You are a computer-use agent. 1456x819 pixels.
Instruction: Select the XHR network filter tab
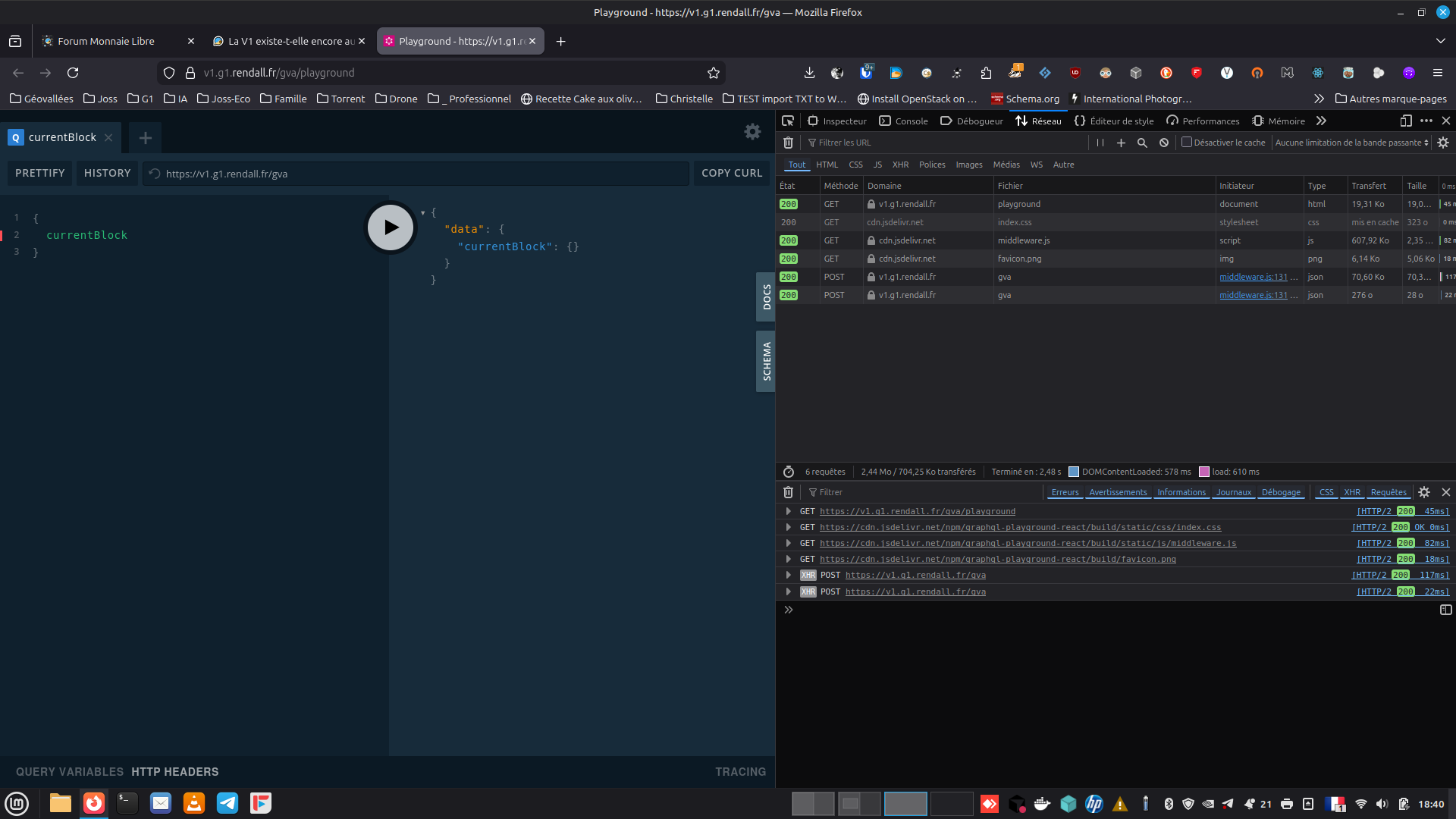[x=900, y=165]
